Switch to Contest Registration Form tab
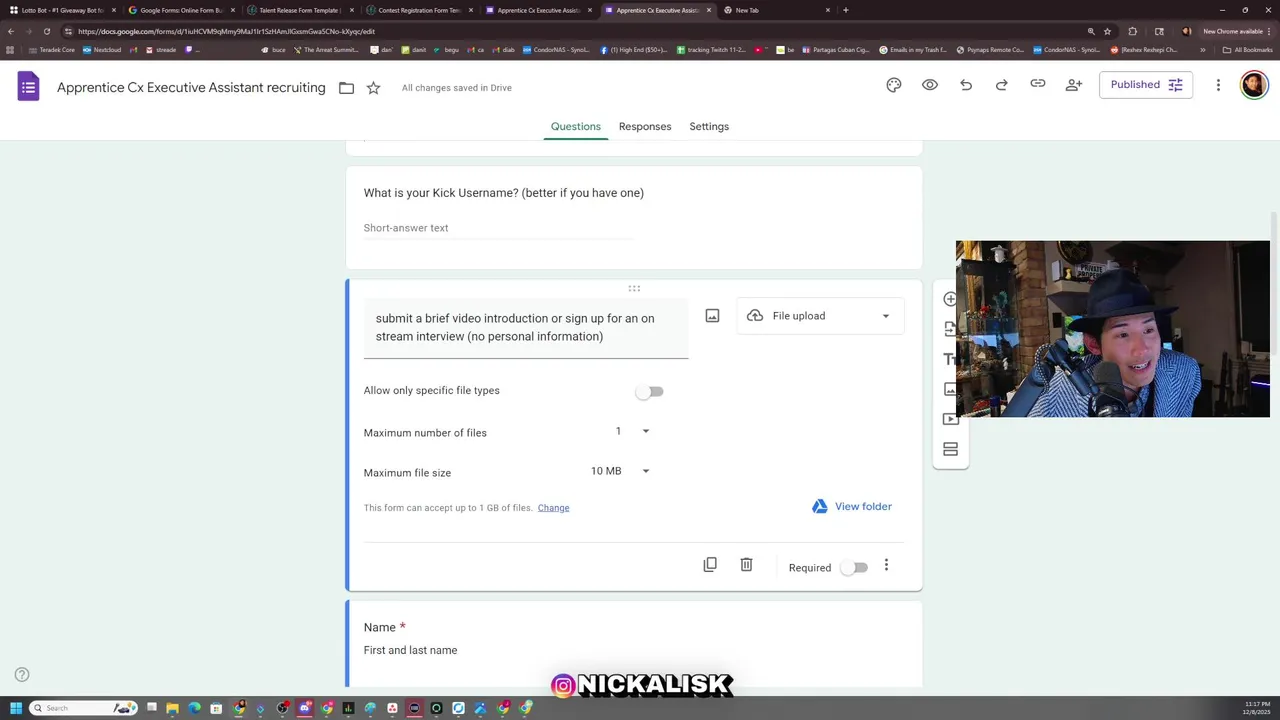 tap(418, 10)
